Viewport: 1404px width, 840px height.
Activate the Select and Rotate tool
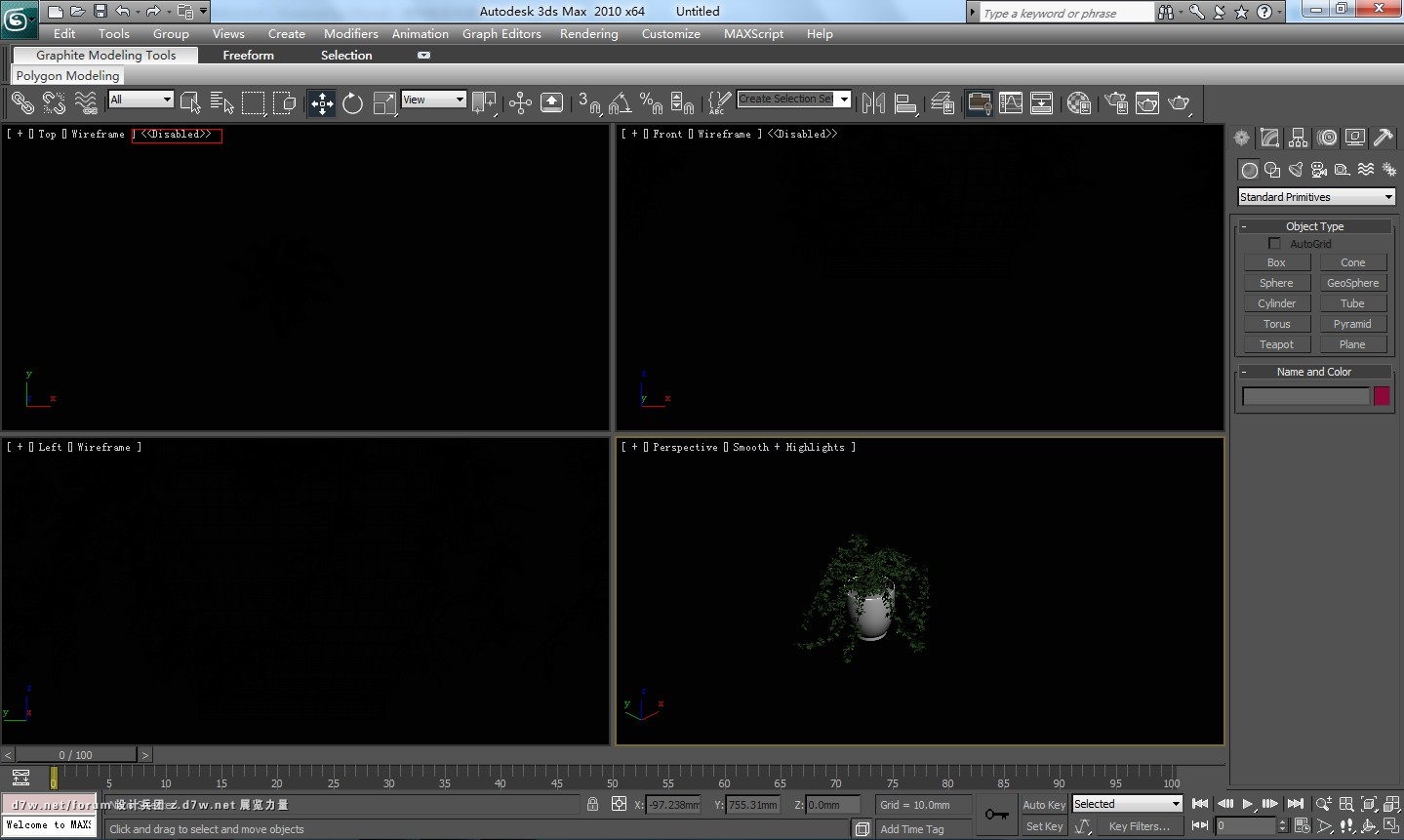pos(353,102)
